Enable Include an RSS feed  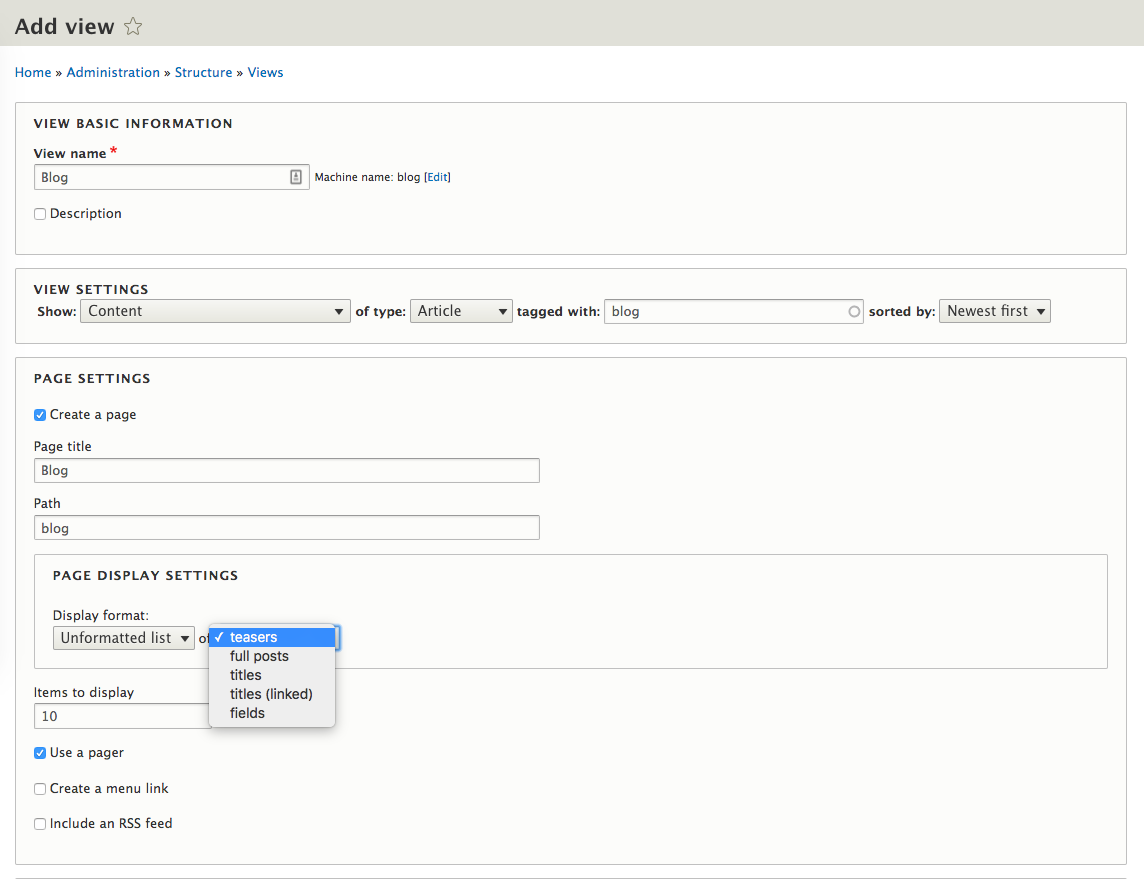[40, 824]
